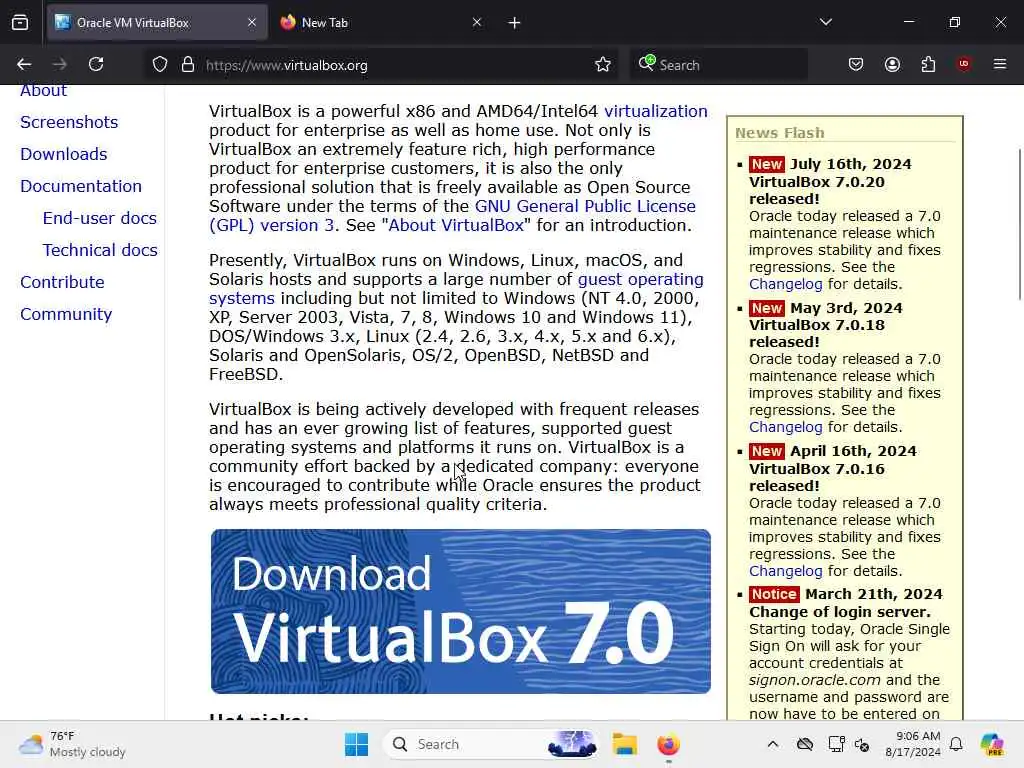Open the Documentation sidebar link
This screenshot has width=1024, height=768.
(81, 186)
